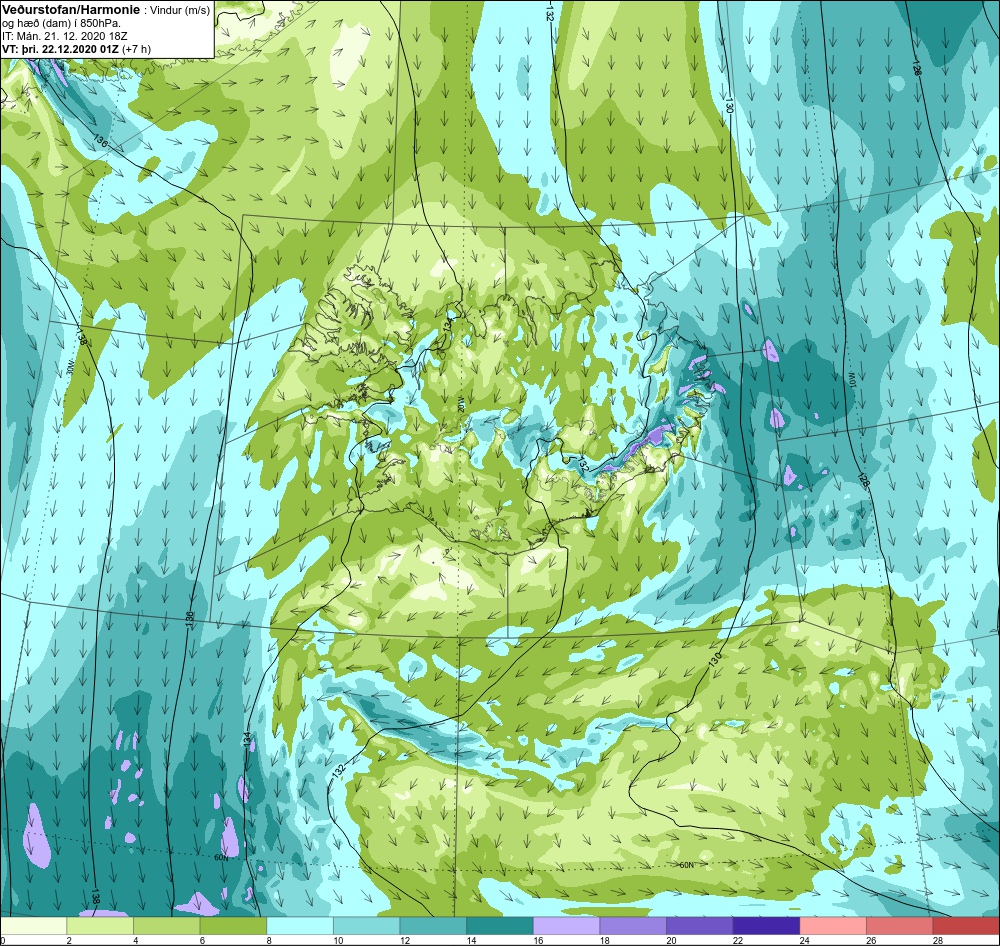Viewport: 1000px width, 946px height.
Task: Click the '30W' longitude label
Action: [x=70, y=368]
